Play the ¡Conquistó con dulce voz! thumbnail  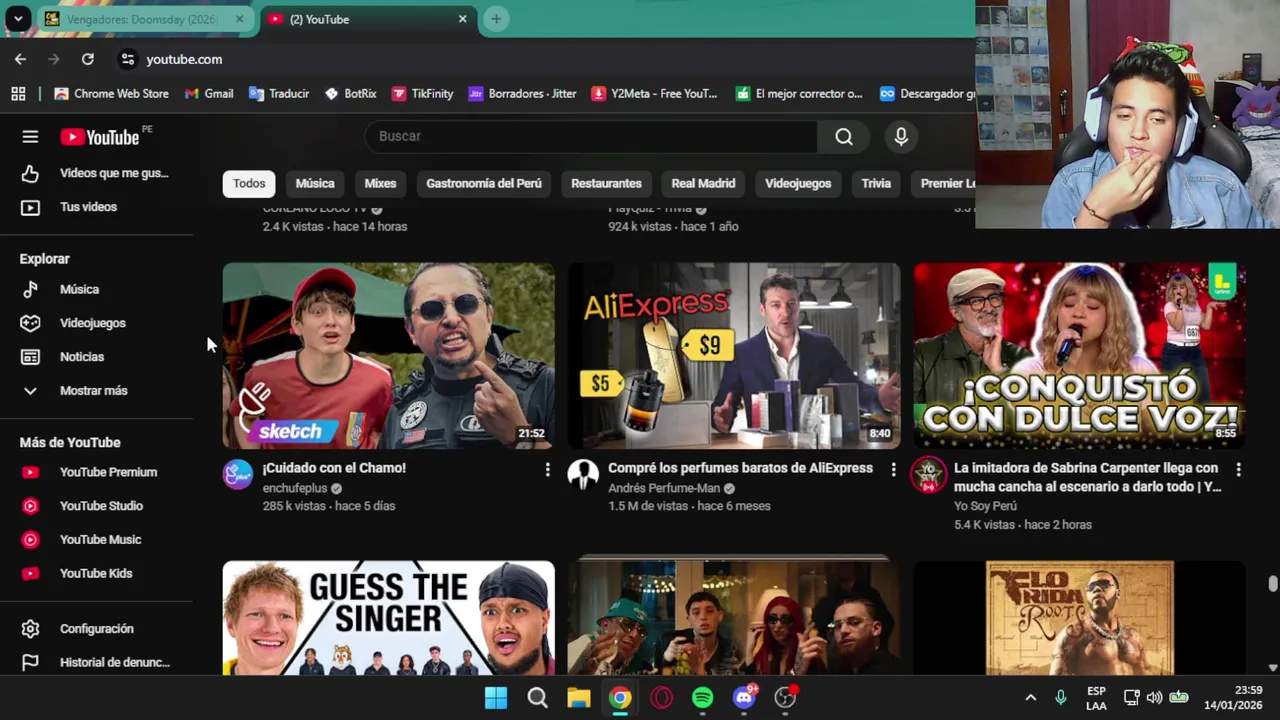[x=1079, y=356]
